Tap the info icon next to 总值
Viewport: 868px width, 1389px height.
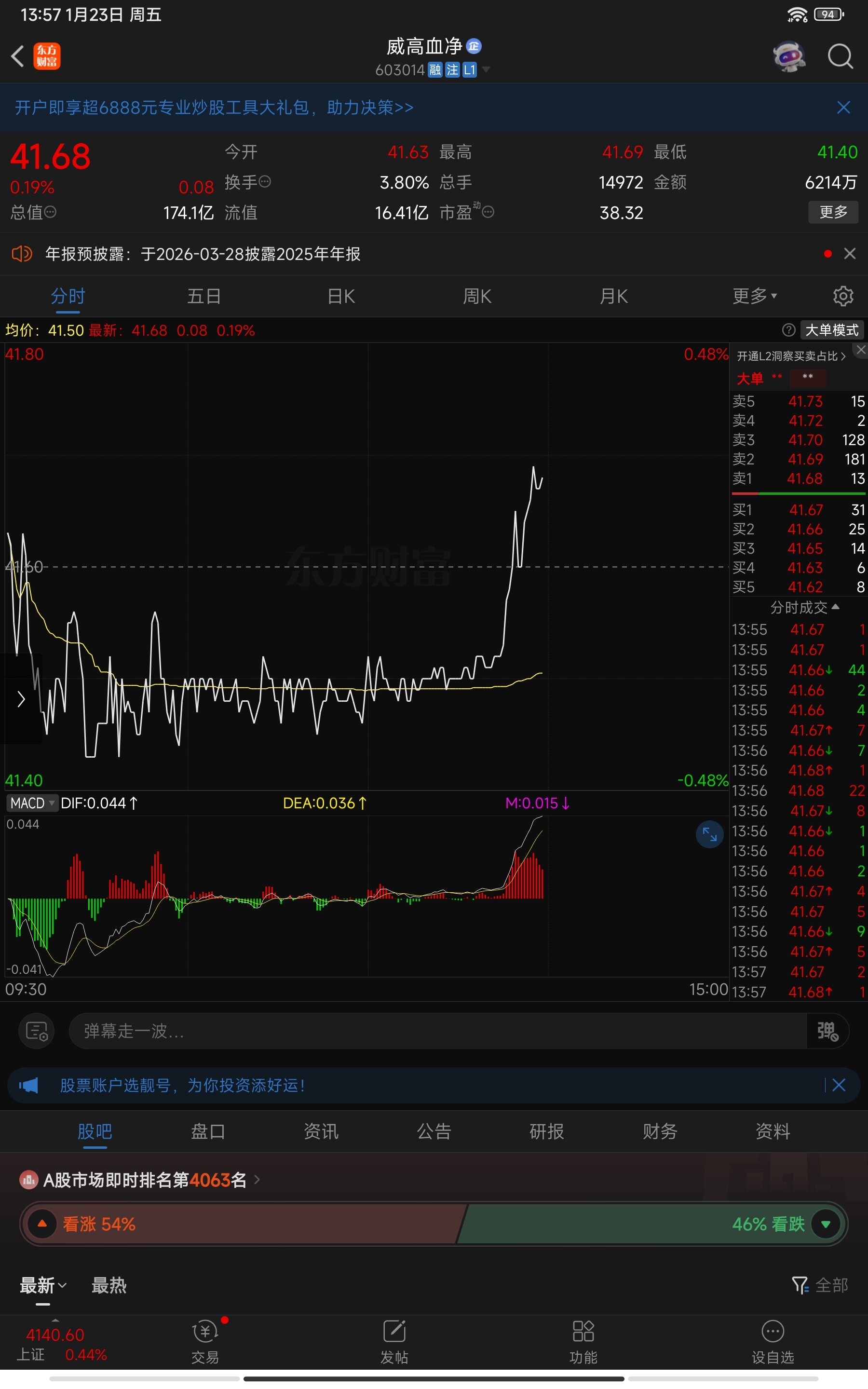(x=51, y=212)
